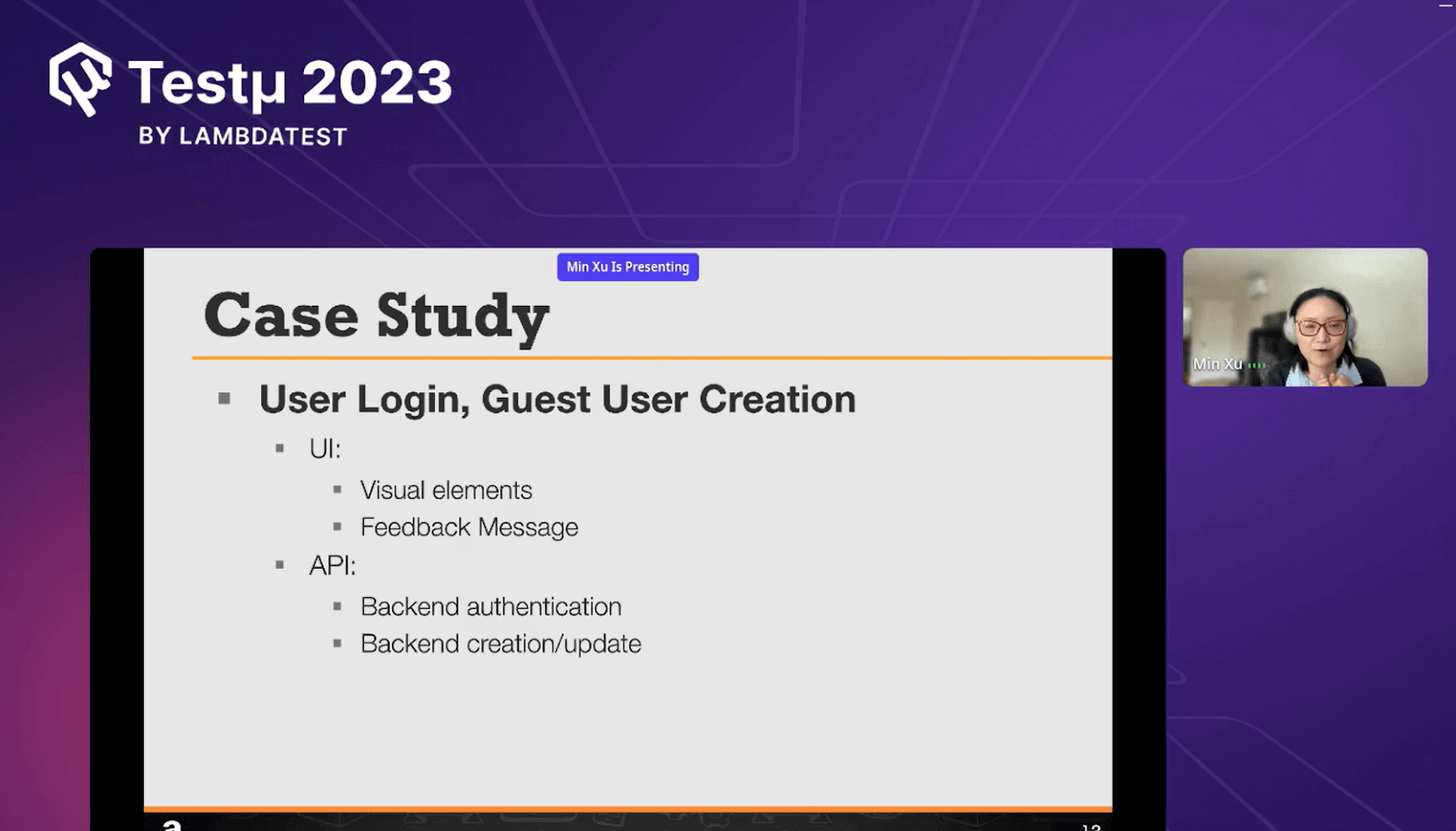Click the 'Feedback Message' line
Screen dimensions: 1456x831
469,527
